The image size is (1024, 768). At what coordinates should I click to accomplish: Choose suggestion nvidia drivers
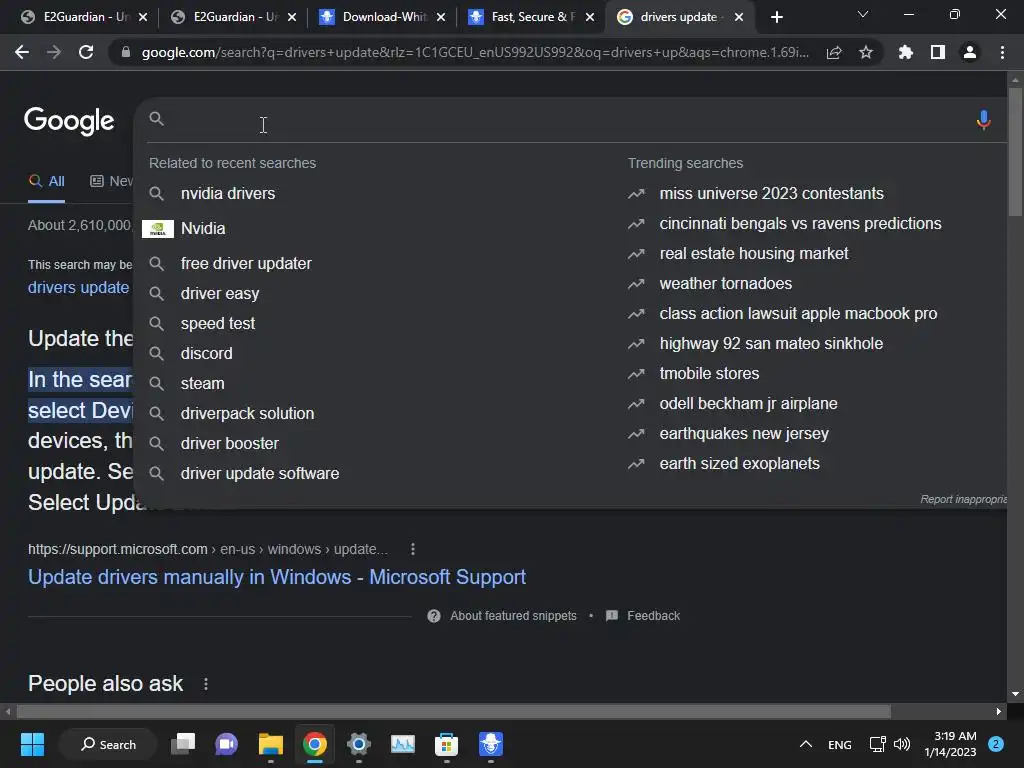pos(228,193)
